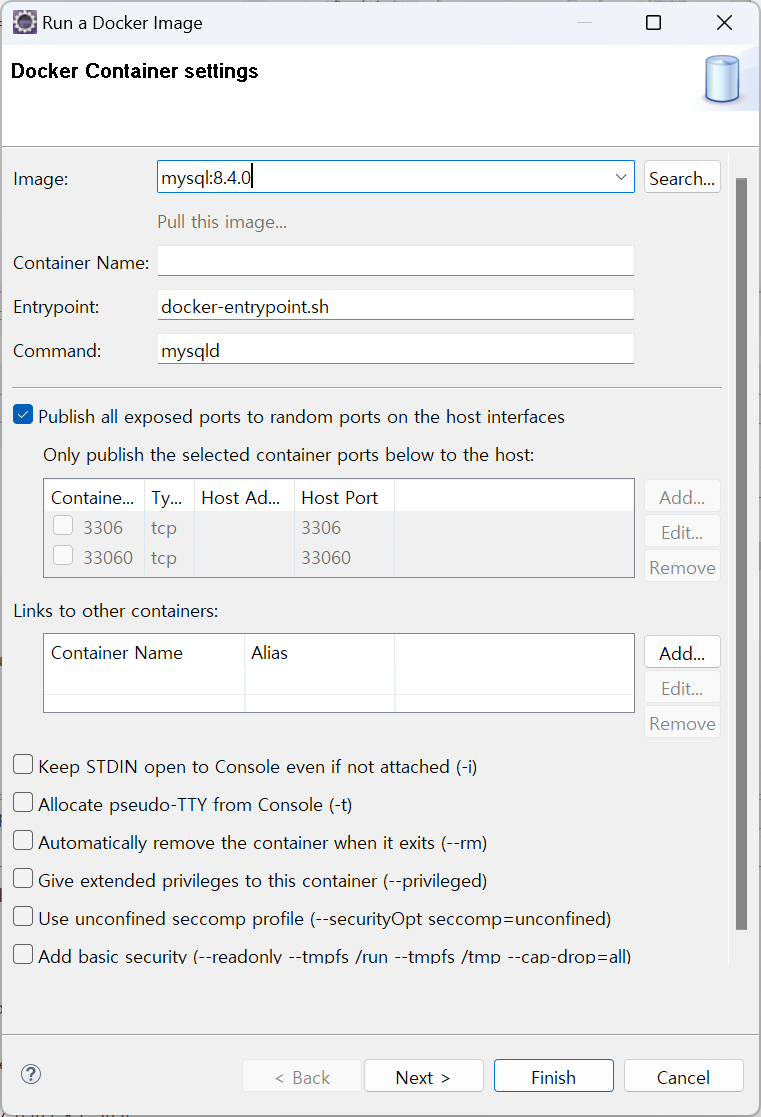The image size is (761, 1117).
Task: Click the help question mark icon
Action: point(31,1075)
